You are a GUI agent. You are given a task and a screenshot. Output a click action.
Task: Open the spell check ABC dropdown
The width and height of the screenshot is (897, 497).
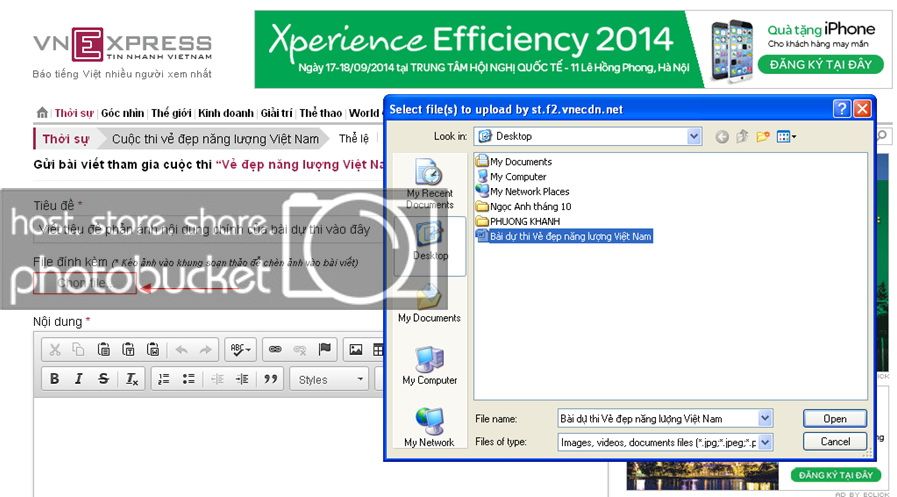click(x=240, y=349)
